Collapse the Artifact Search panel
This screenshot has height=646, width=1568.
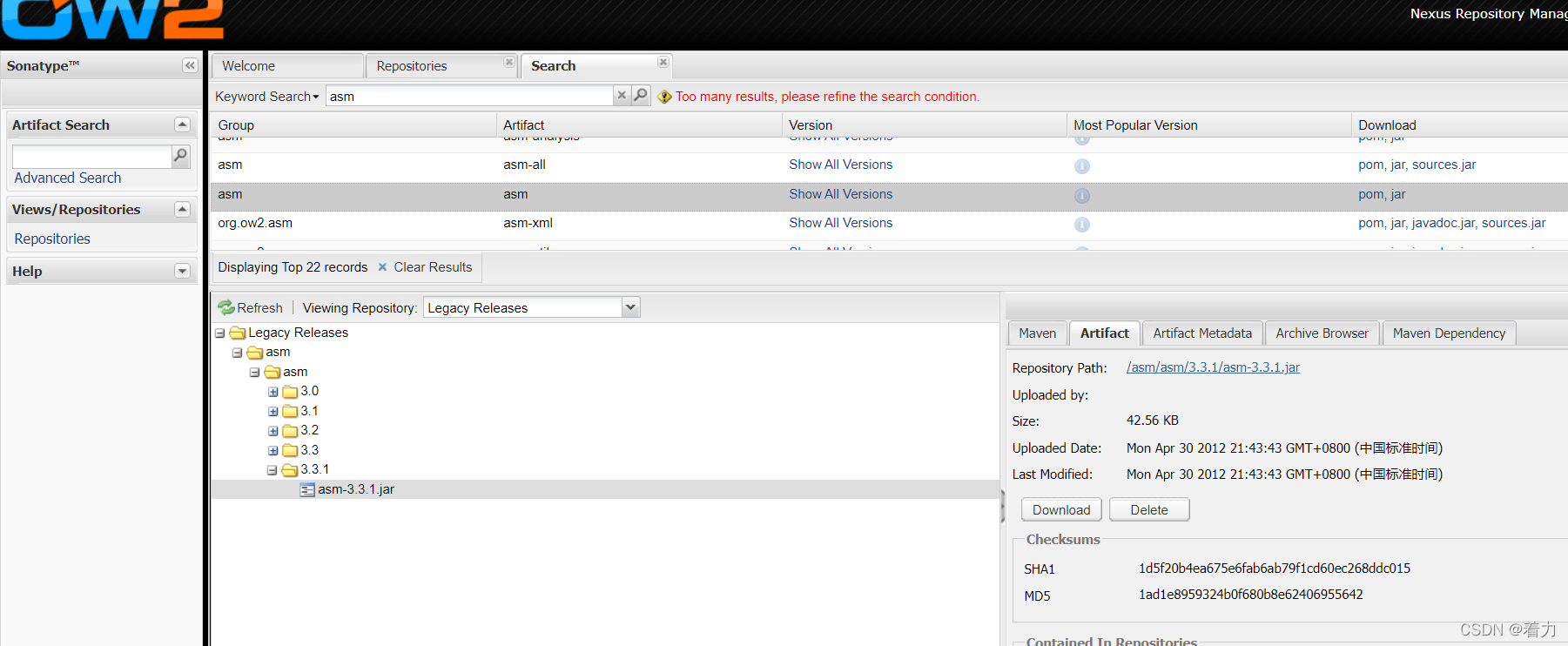182,124
